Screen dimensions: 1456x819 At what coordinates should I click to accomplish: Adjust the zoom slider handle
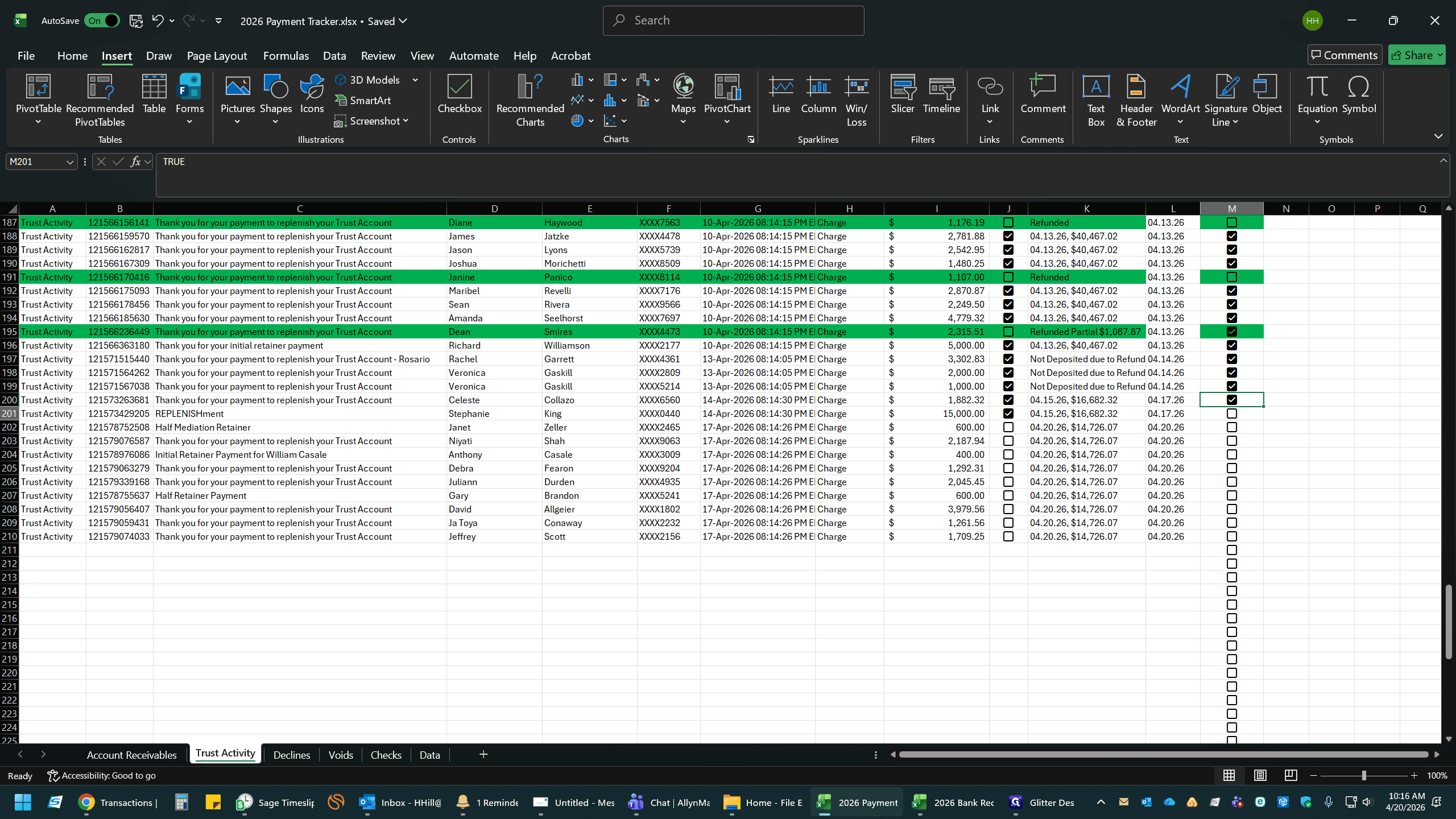1364,775
